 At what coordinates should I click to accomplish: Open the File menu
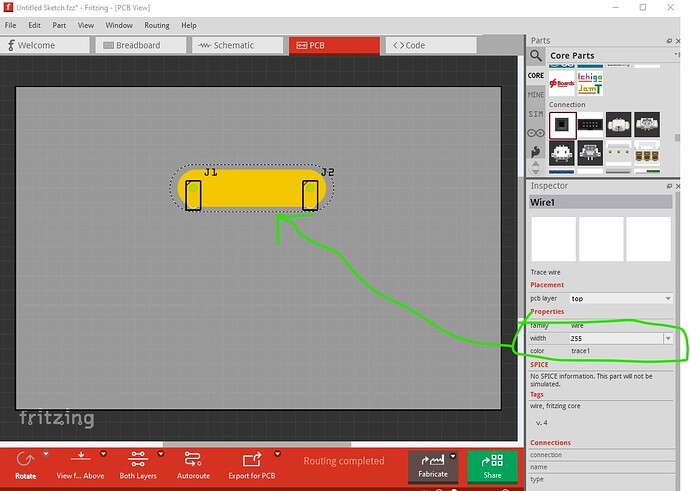click(10, 25)
